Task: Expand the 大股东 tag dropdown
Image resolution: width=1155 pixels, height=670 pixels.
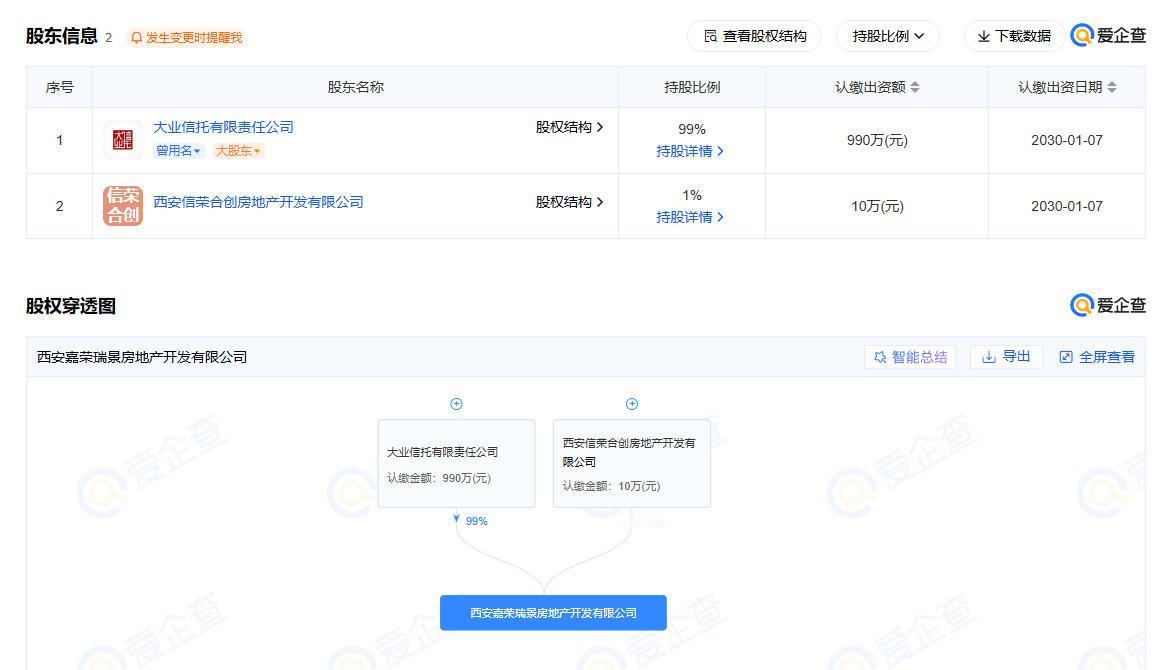Action: [x=237, y=151]
